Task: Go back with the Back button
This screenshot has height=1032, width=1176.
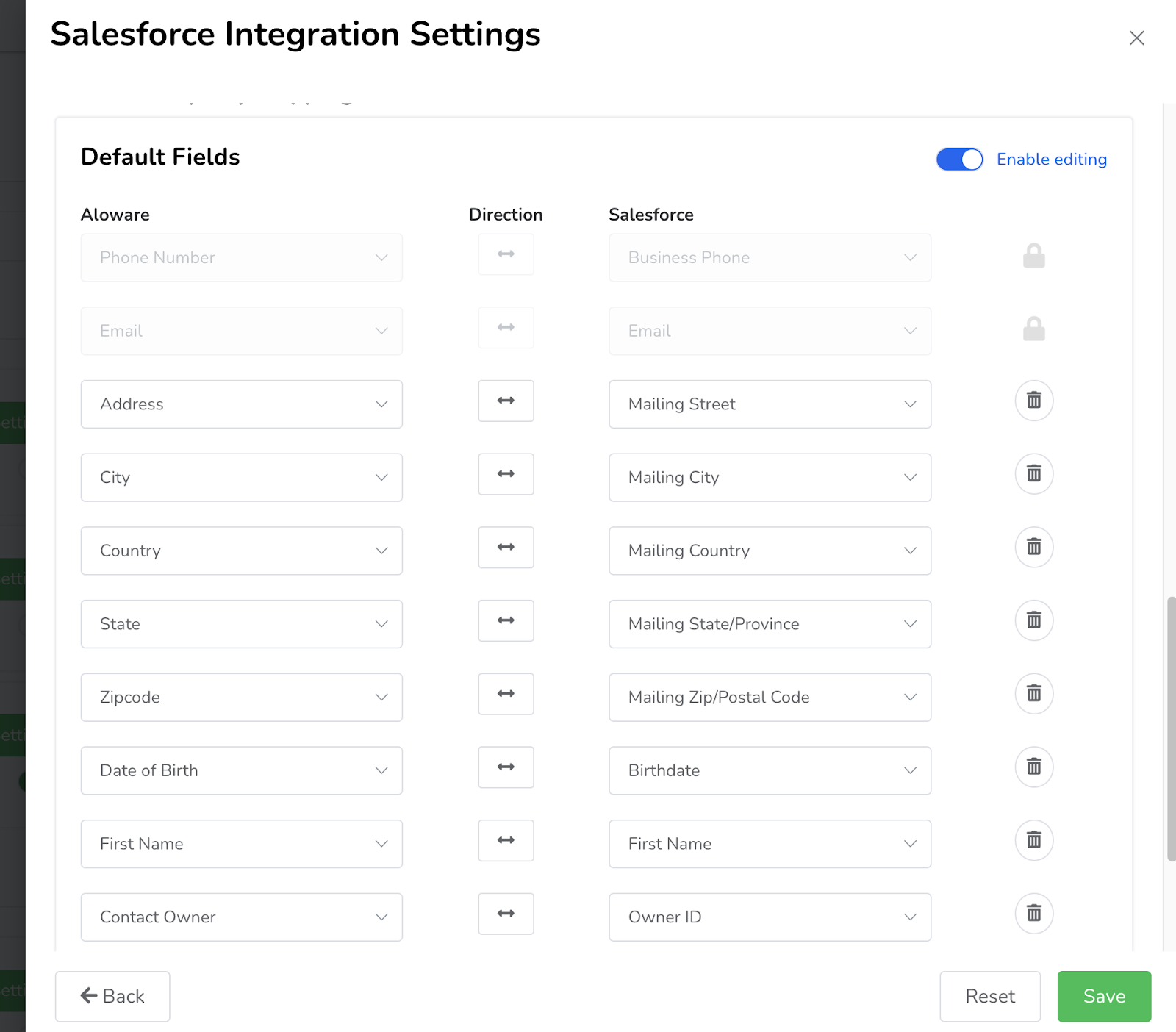Action: pyautogui.click(x=112, y=997)
